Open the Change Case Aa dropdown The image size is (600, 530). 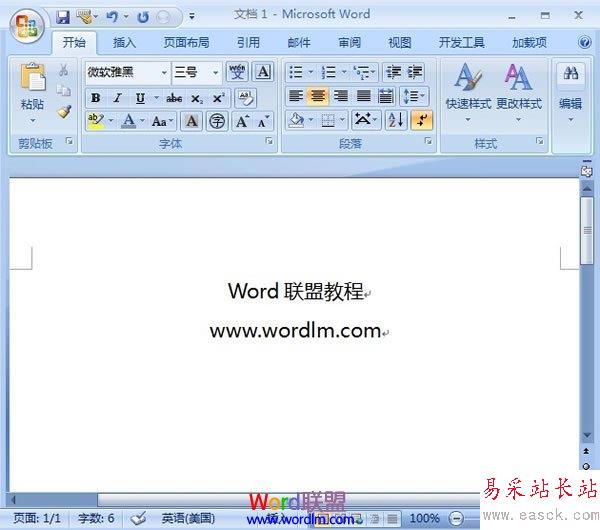pos(162,122)
